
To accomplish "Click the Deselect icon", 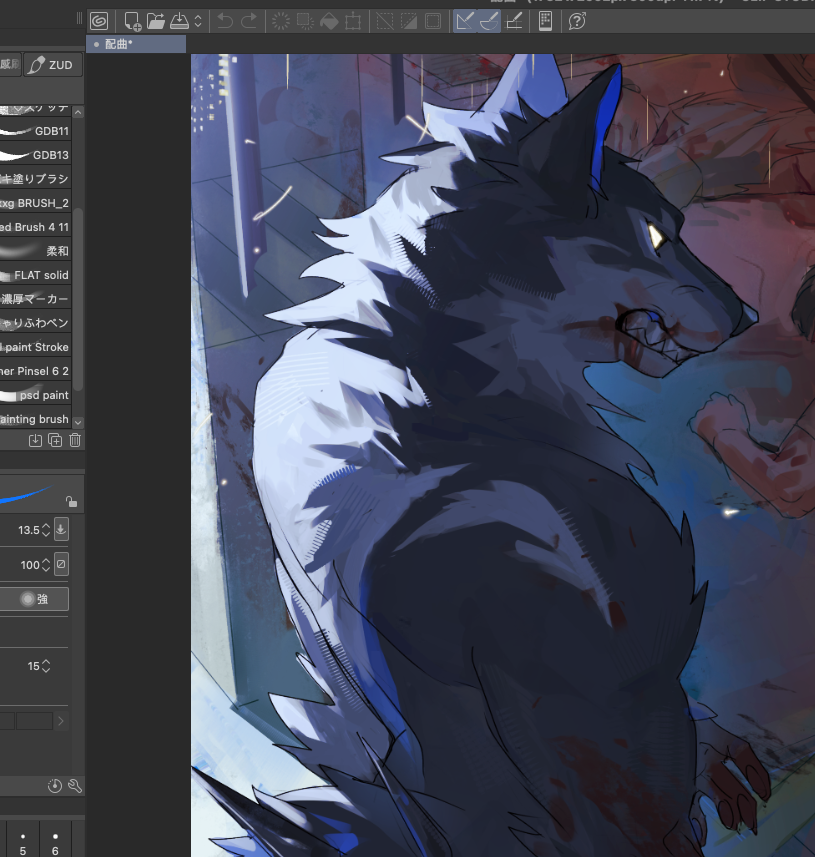I will pos(385,21).
